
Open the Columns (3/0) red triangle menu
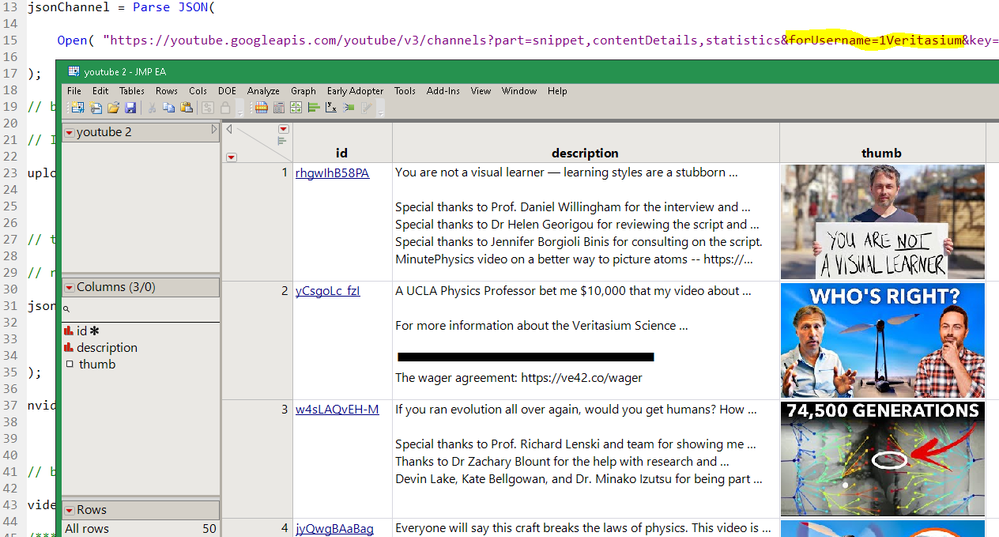click(x=69, y=288)
